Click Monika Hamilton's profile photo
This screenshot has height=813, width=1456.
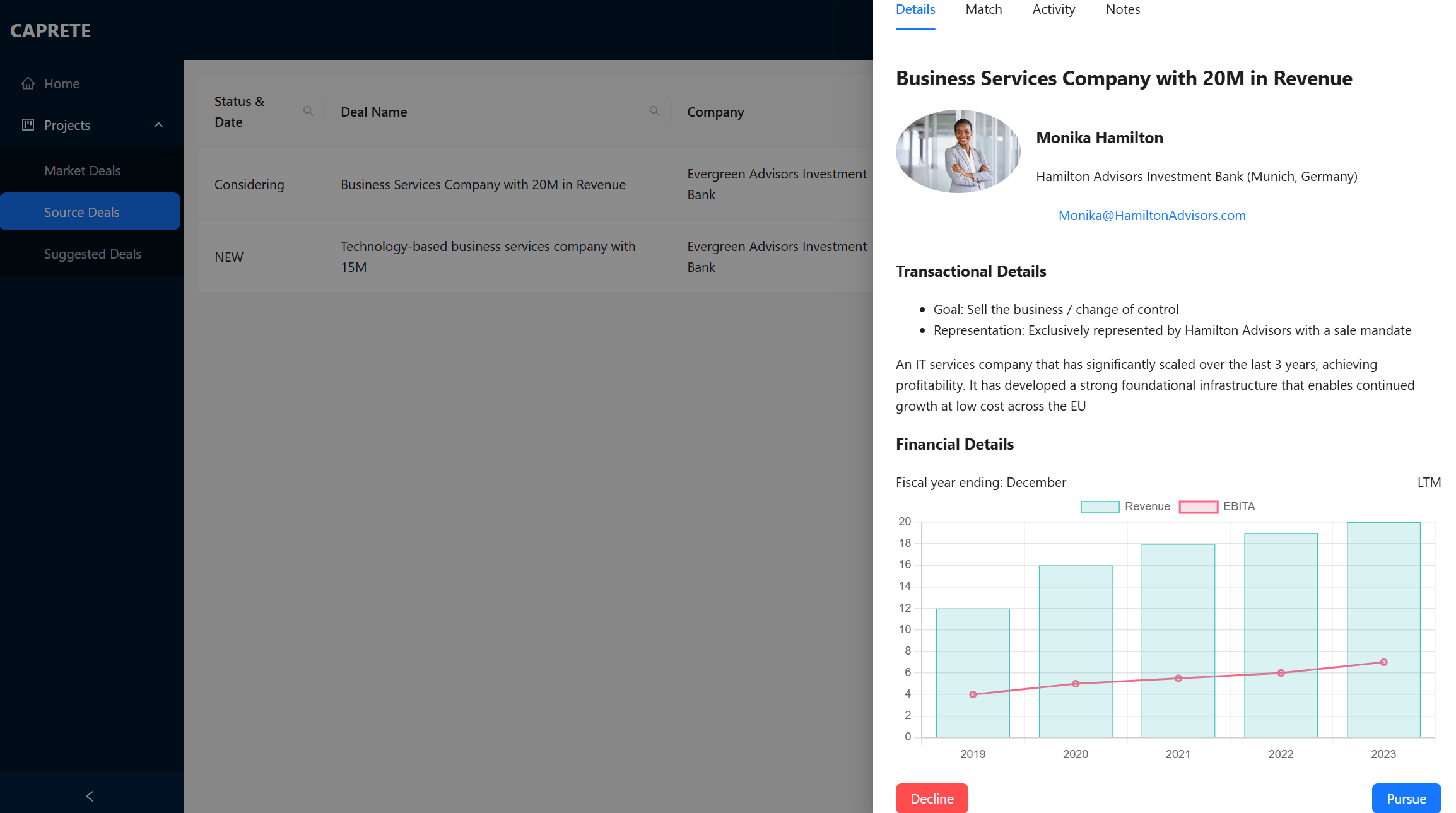(958, 151)
